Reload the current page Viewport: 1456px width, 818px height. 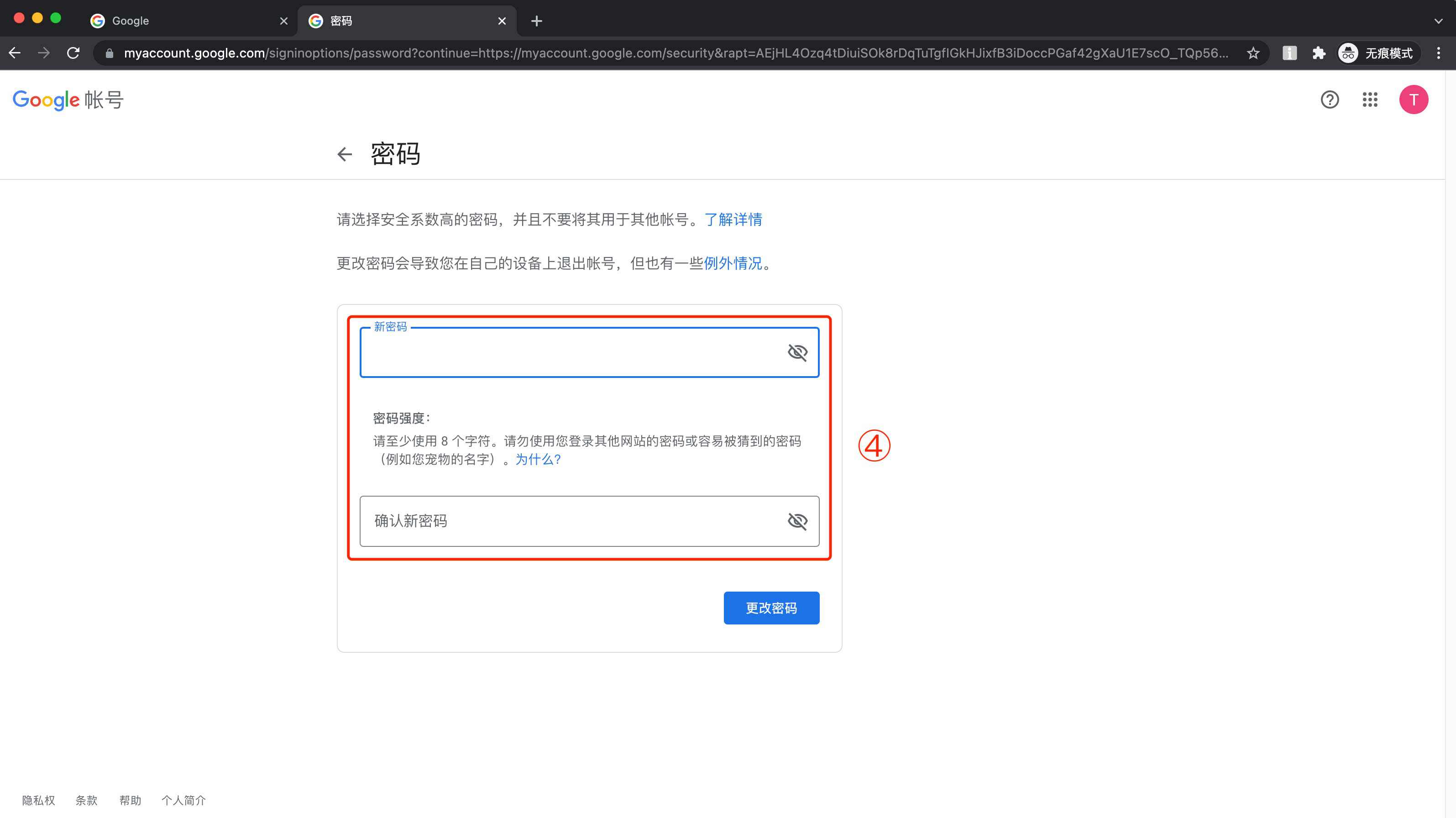tap(73, 52)
